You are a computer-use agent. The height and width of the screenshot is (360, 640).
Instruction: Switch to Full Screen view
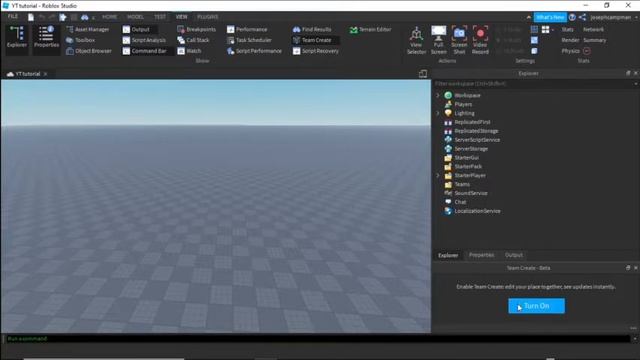coord(439,40)
